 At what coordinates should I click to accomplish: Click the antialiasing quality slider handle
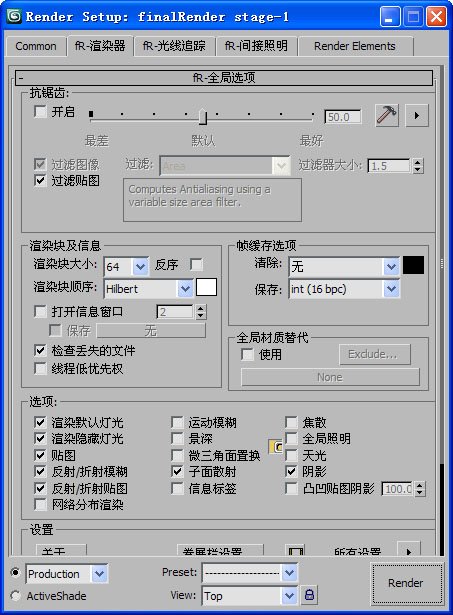(203, 116)
